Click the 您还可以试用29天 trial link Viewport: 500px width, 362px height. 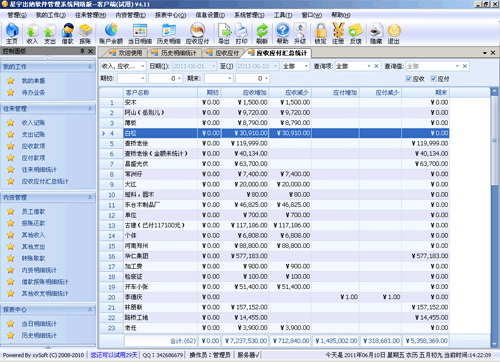pyautogui.click(x=114, y=355)
